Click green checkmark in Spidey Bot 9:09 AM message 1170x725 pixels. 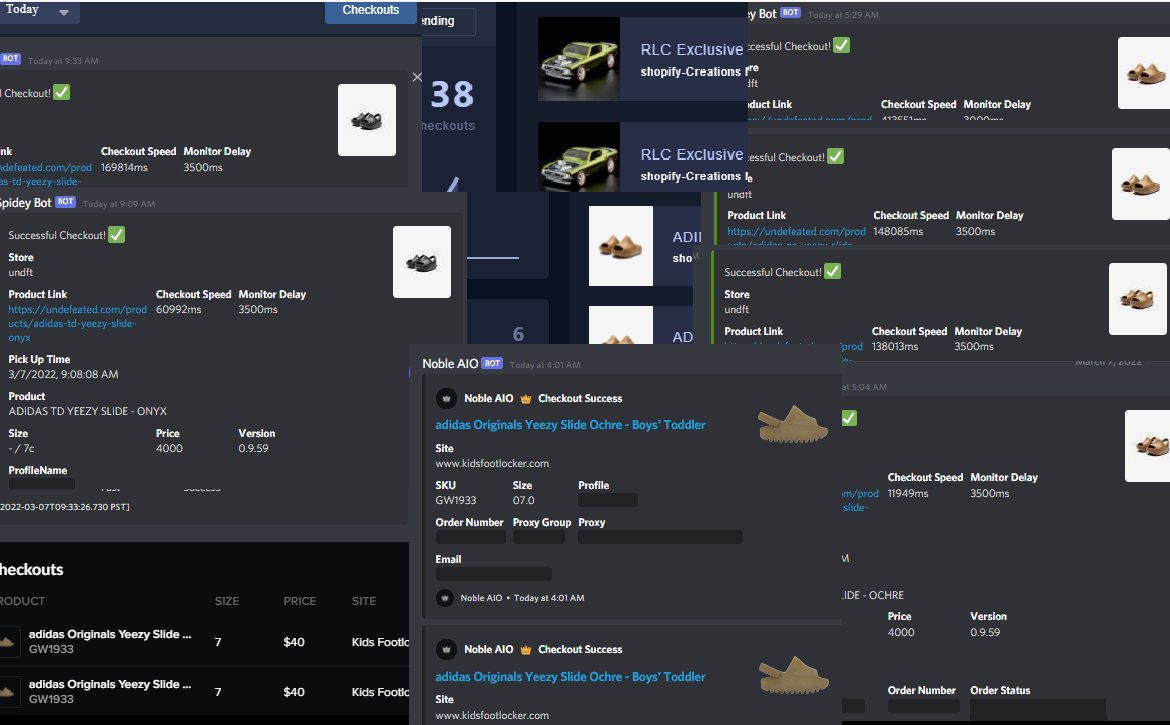click(116, 234)
